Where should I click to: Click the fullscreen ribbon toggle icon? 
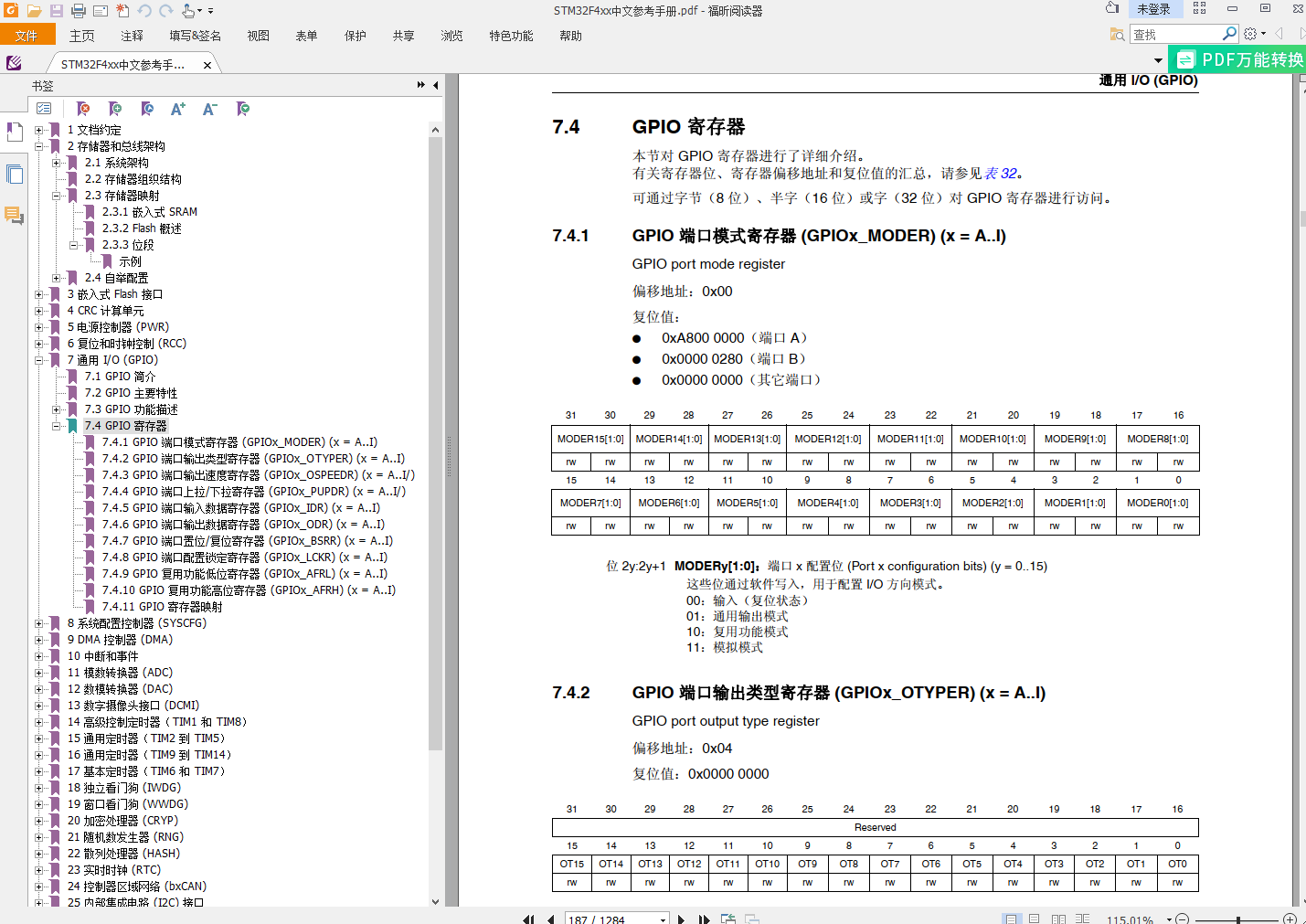click(x=1200, y=8)
